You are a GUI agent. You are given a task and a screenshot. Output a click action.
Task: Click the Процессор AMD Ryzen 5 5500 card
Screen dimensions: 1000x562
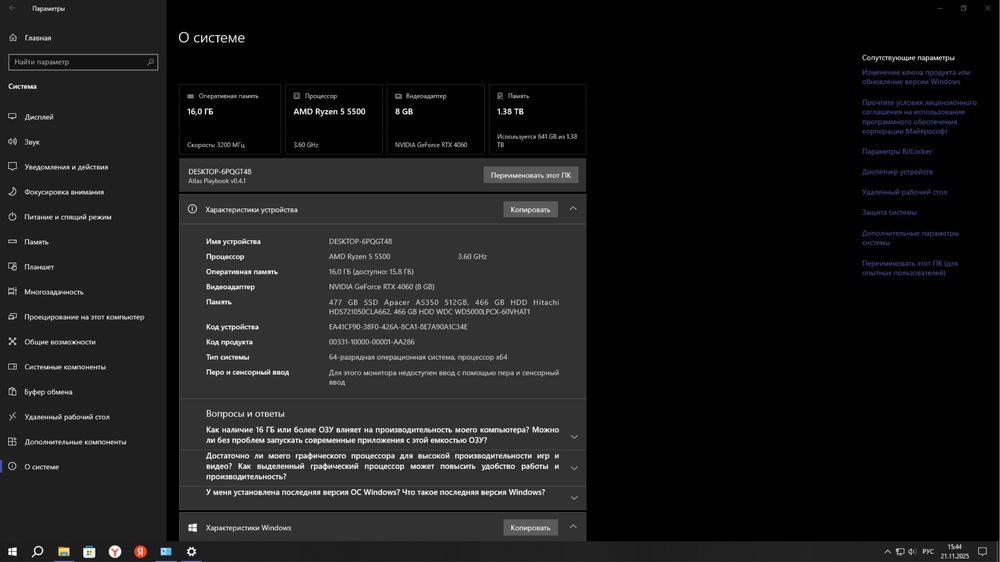(x=334, y=119)
